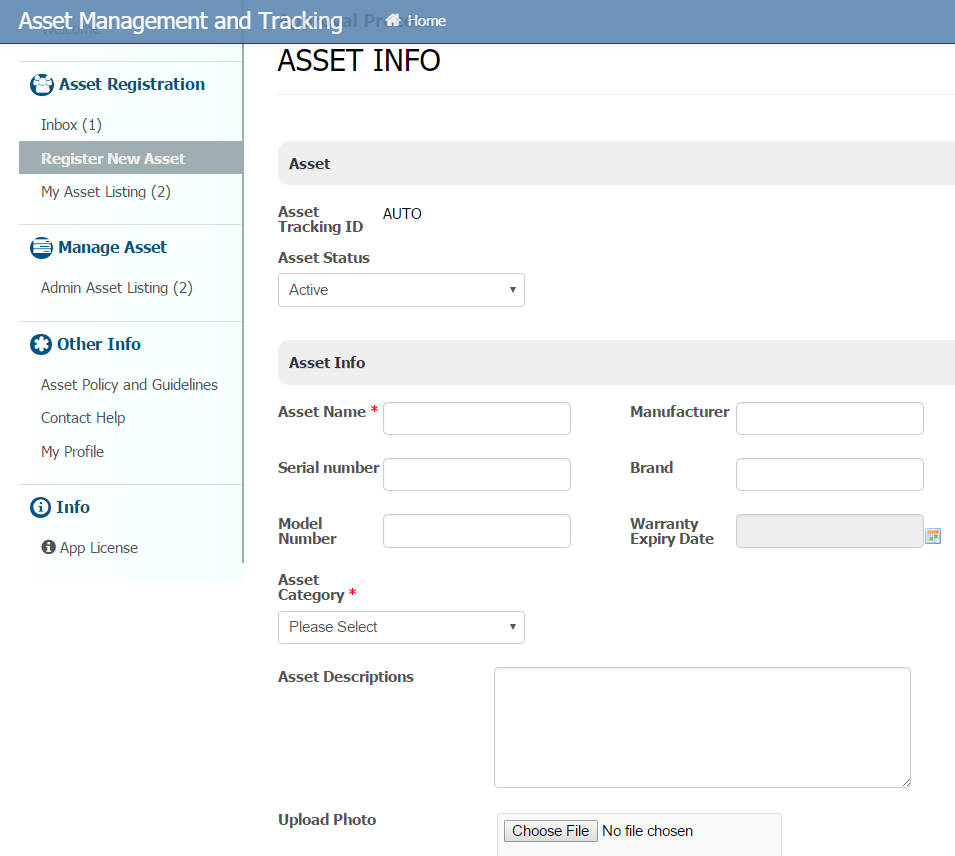
Task: Open the Contact Help link
Action: point(83,418)
